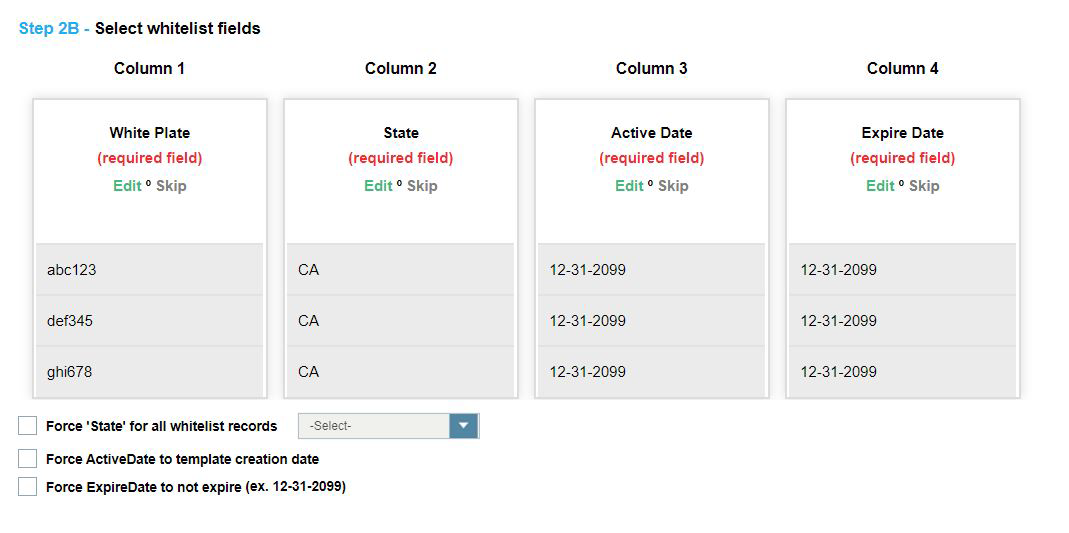Screen dimensions: 1069x533
Task: Skip the Active Date column field
Action: tap(673, 186)
